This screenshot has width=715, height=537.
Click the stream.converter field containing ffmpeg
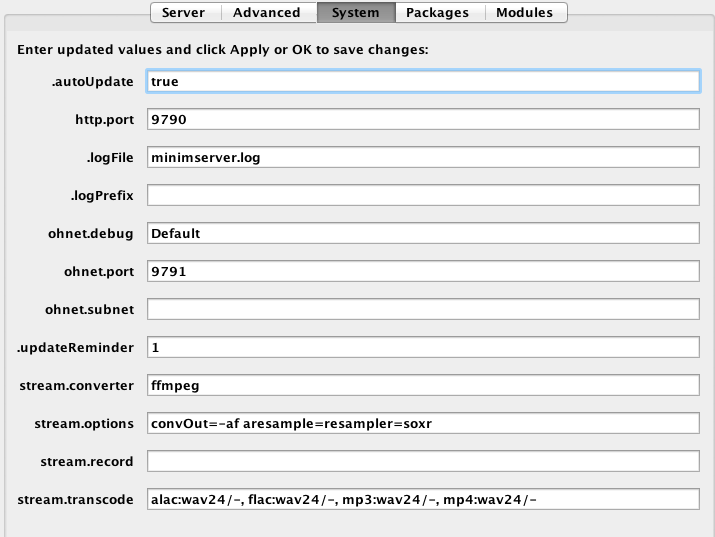coord(423,385)
